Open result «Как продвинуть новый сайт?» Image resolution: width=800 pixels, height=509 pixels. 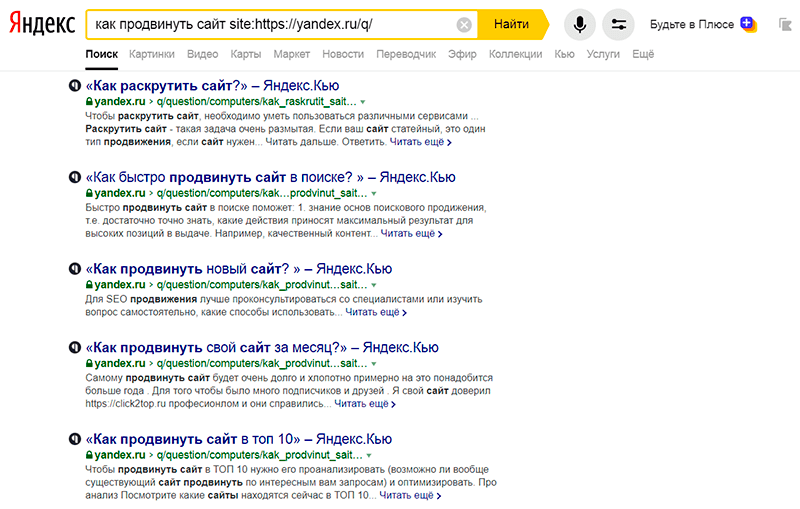click(239, 268)
